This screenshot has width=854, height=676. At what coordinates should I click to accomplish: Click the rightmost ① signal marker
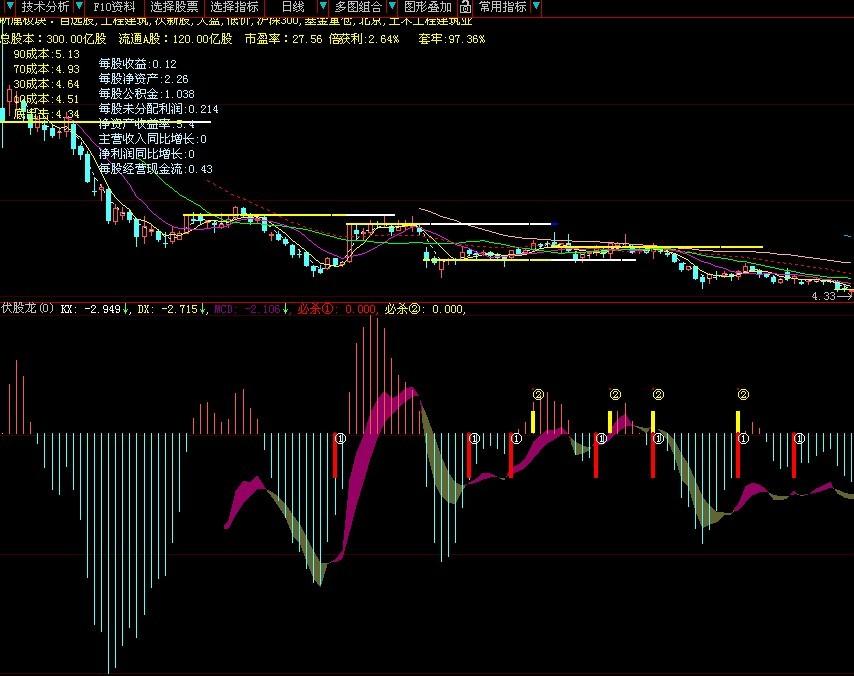pos(798,438)
